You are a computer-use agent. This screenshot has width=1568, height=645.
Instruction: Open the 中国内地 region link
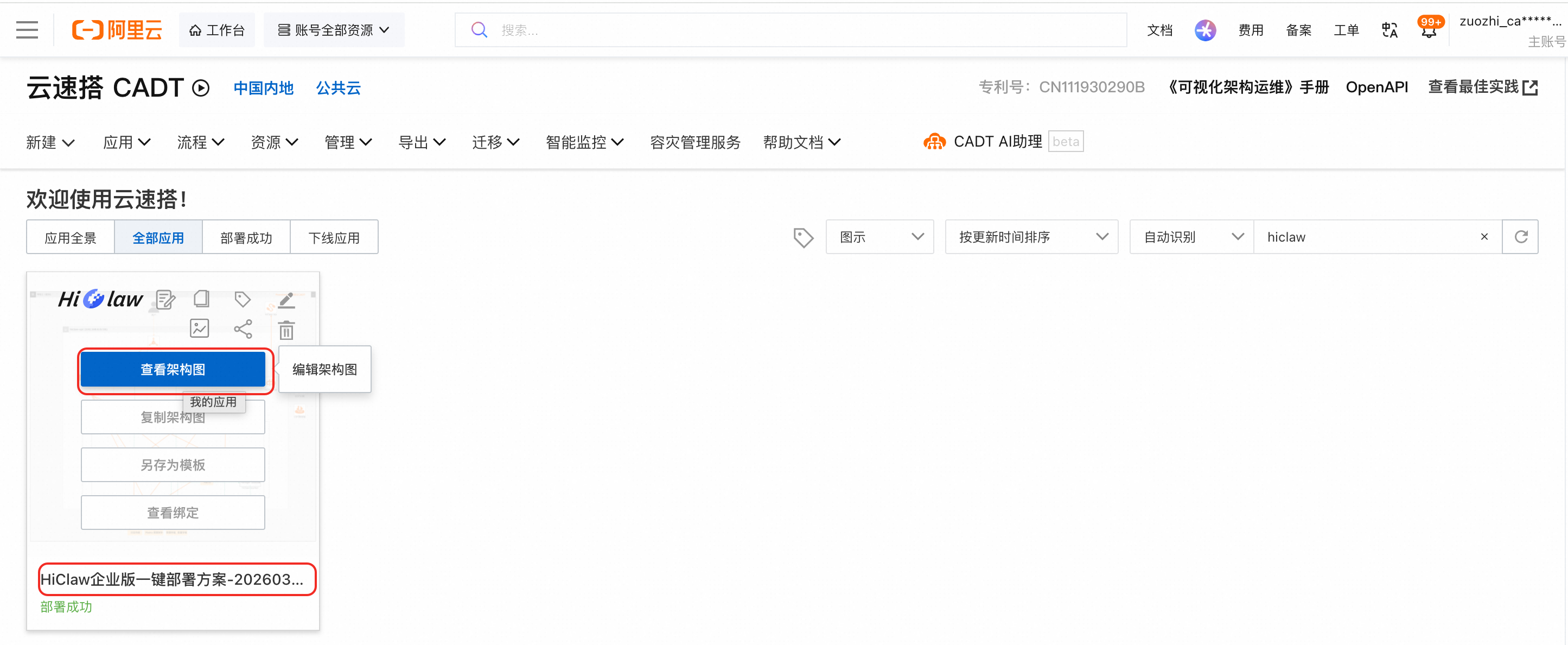click(x=264, y=88)
